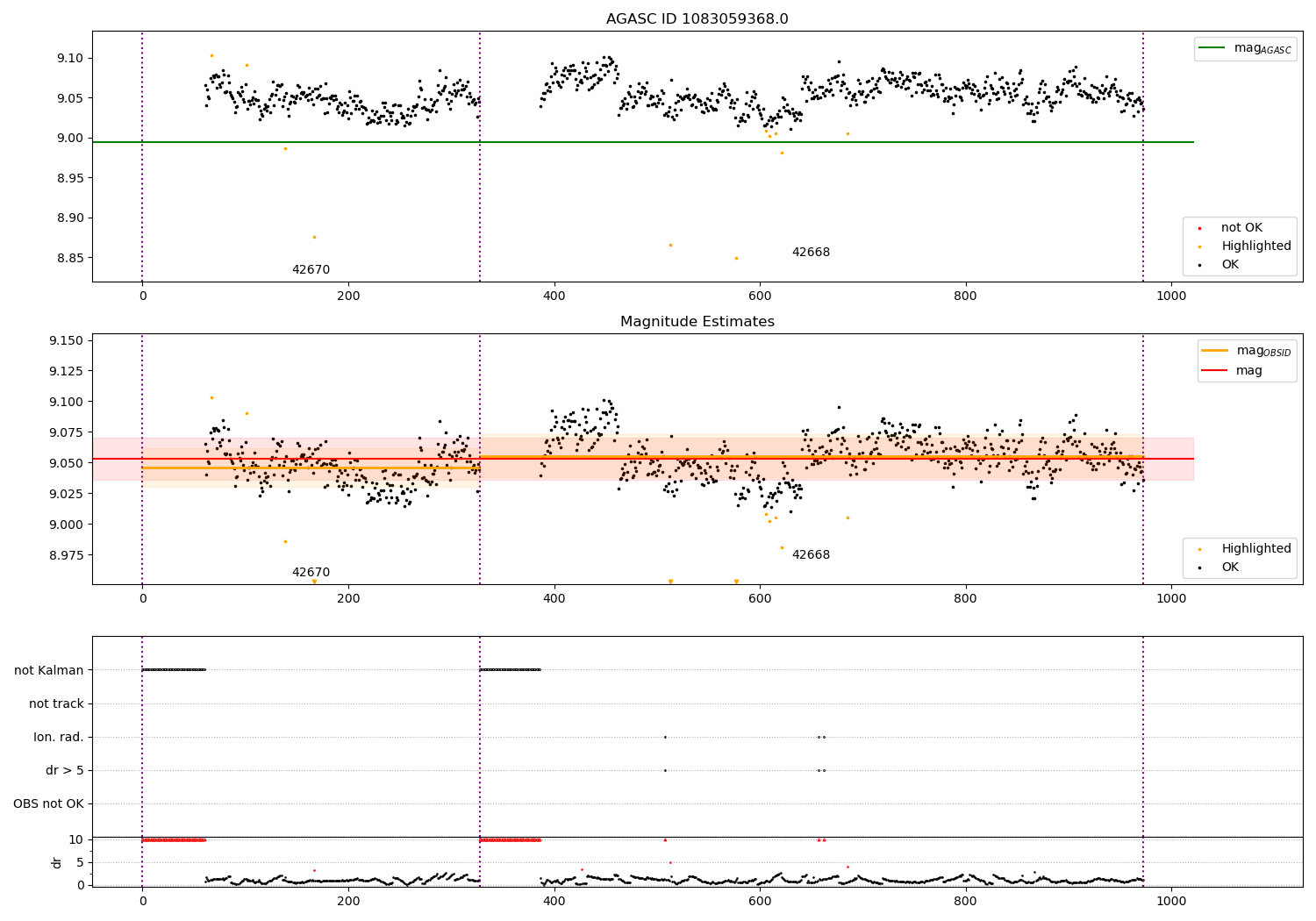The height and width of the screenshot is (921, 1316).
Task: Click 'not OK' in the top plot legend
Action: tap(1241, 228)
